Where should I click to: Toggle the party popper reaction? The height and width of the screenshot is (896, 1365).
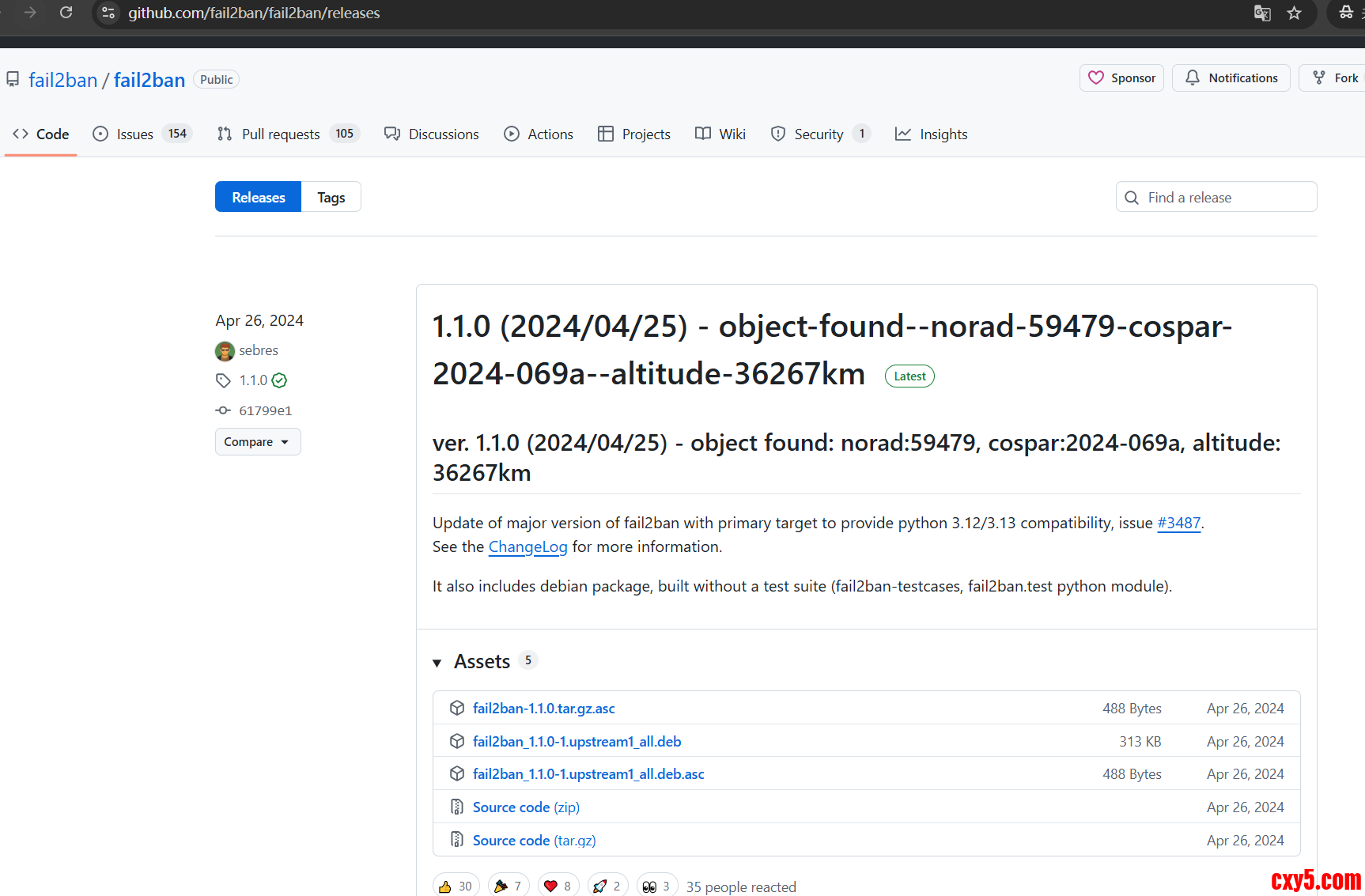point(509,886)
